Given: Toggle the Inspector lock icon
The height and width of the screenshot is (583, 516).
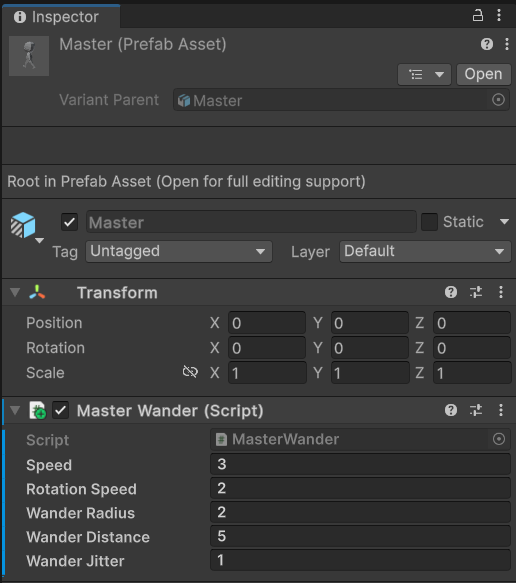Looking at the screenshot, I should pos(478,16).
